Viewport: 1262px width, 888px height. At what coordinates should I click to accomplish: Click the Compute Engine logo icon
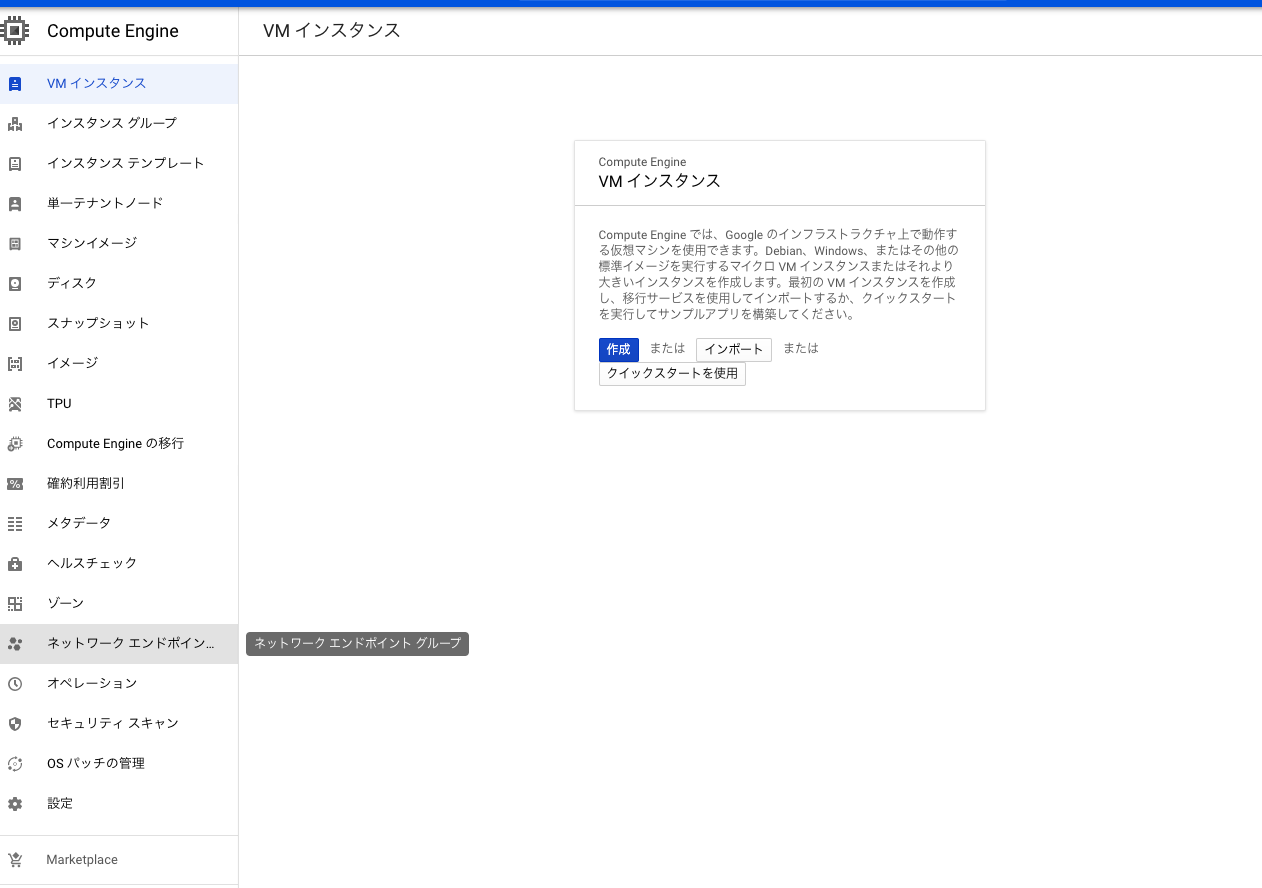(16, 30)
